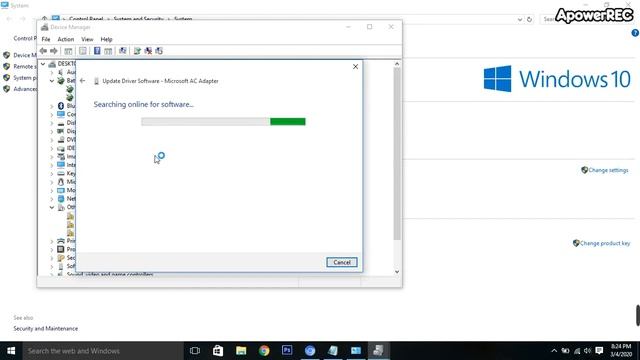Show hidden system tray icons
The height and width of the screenshot is (360, 640).
(554, 351)
